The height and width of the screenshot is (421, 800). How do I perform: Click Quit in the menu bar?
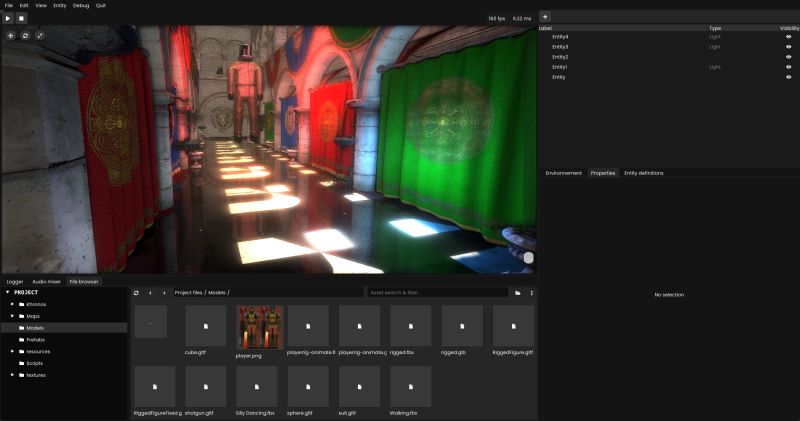[x=101, y=6]
